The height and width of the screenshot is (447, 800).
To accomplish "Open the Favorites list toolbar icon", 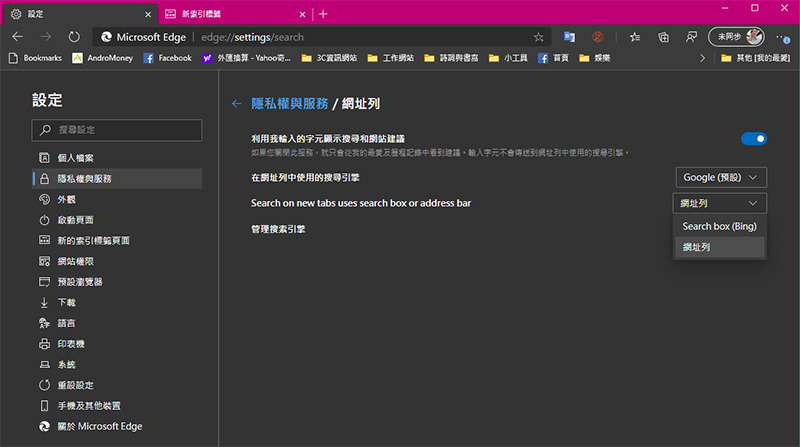I will (635, 37).
